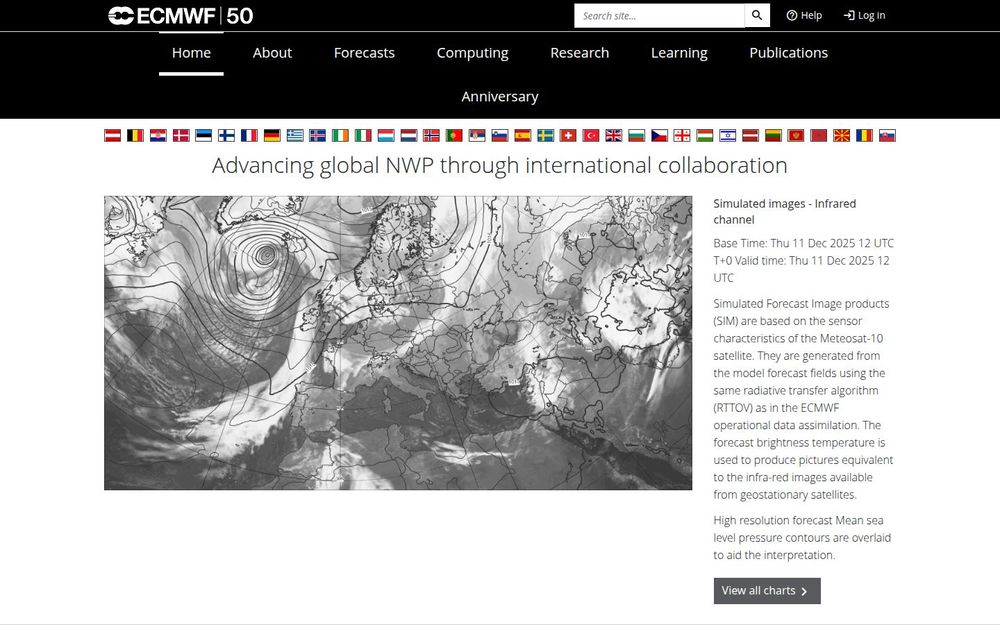Screen dimensions: 1000x625
Task: Click the Luxembourg flag icon
Action: pyautogui.click(x=386, y=135)
